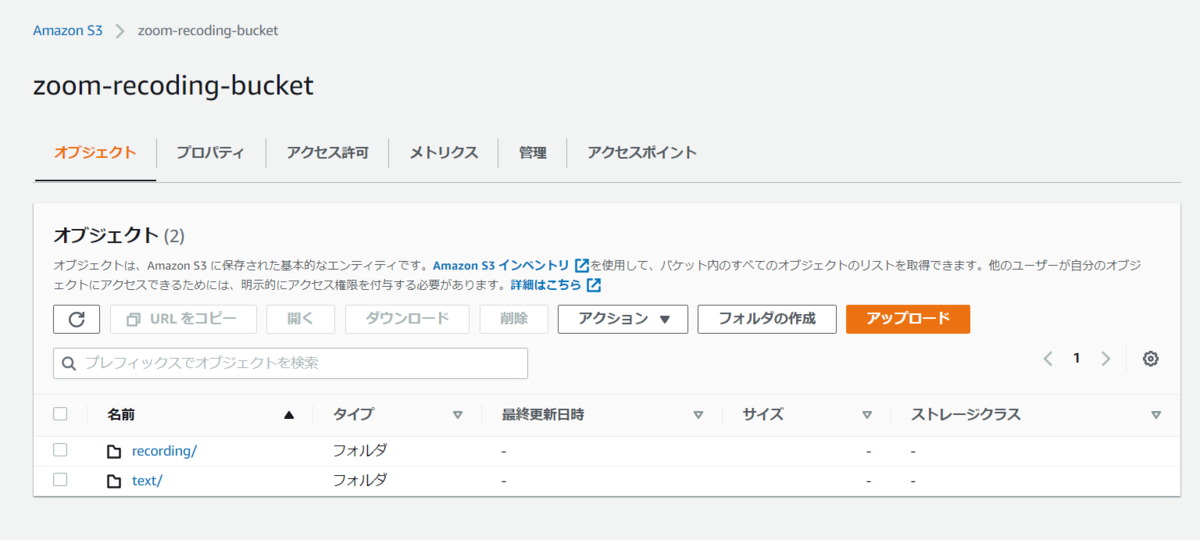Select the text/ row checkbox

pyautogui.click(x=60, y=480)
